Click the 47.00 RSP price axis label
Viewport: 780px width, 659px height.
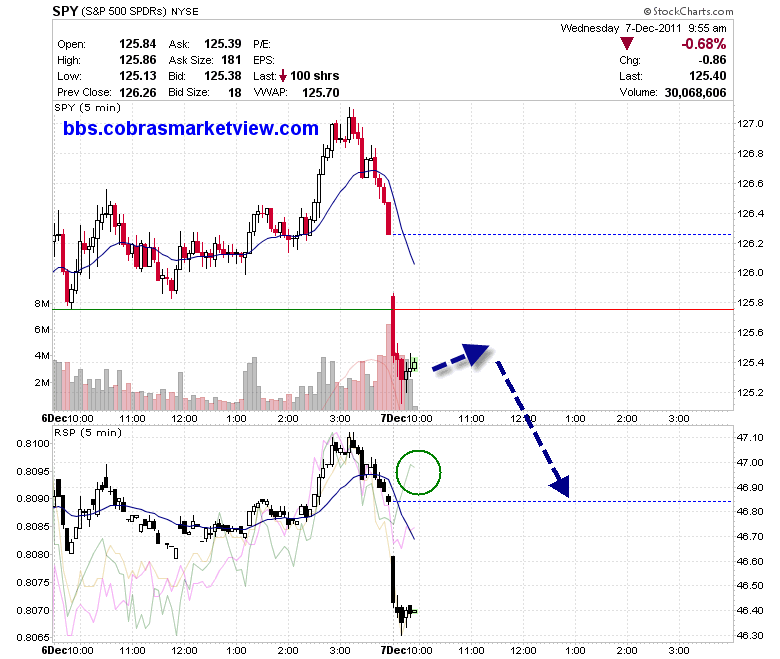[x=750, y=463]
